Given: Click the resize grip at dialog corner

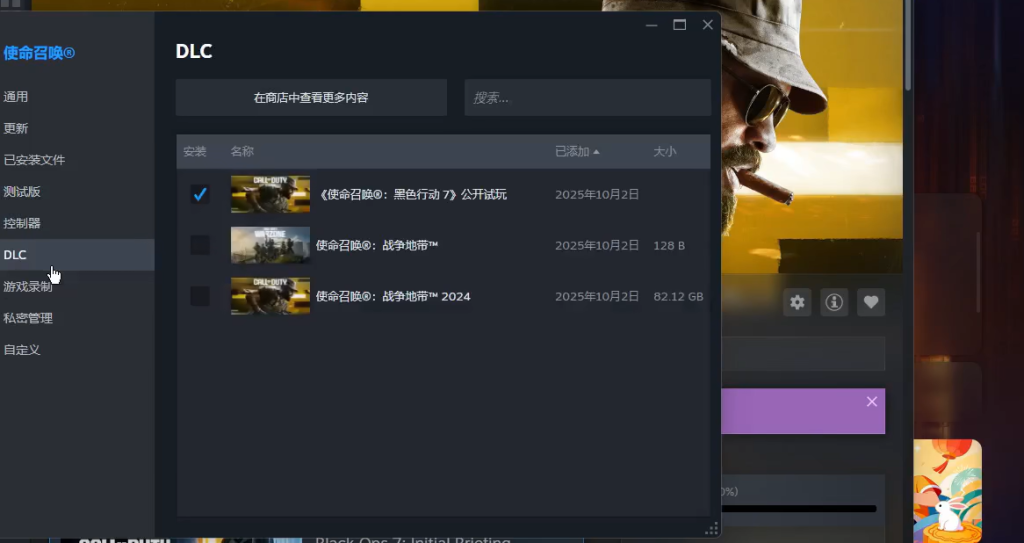Looking at the screenshot, I should coord(712,529).
